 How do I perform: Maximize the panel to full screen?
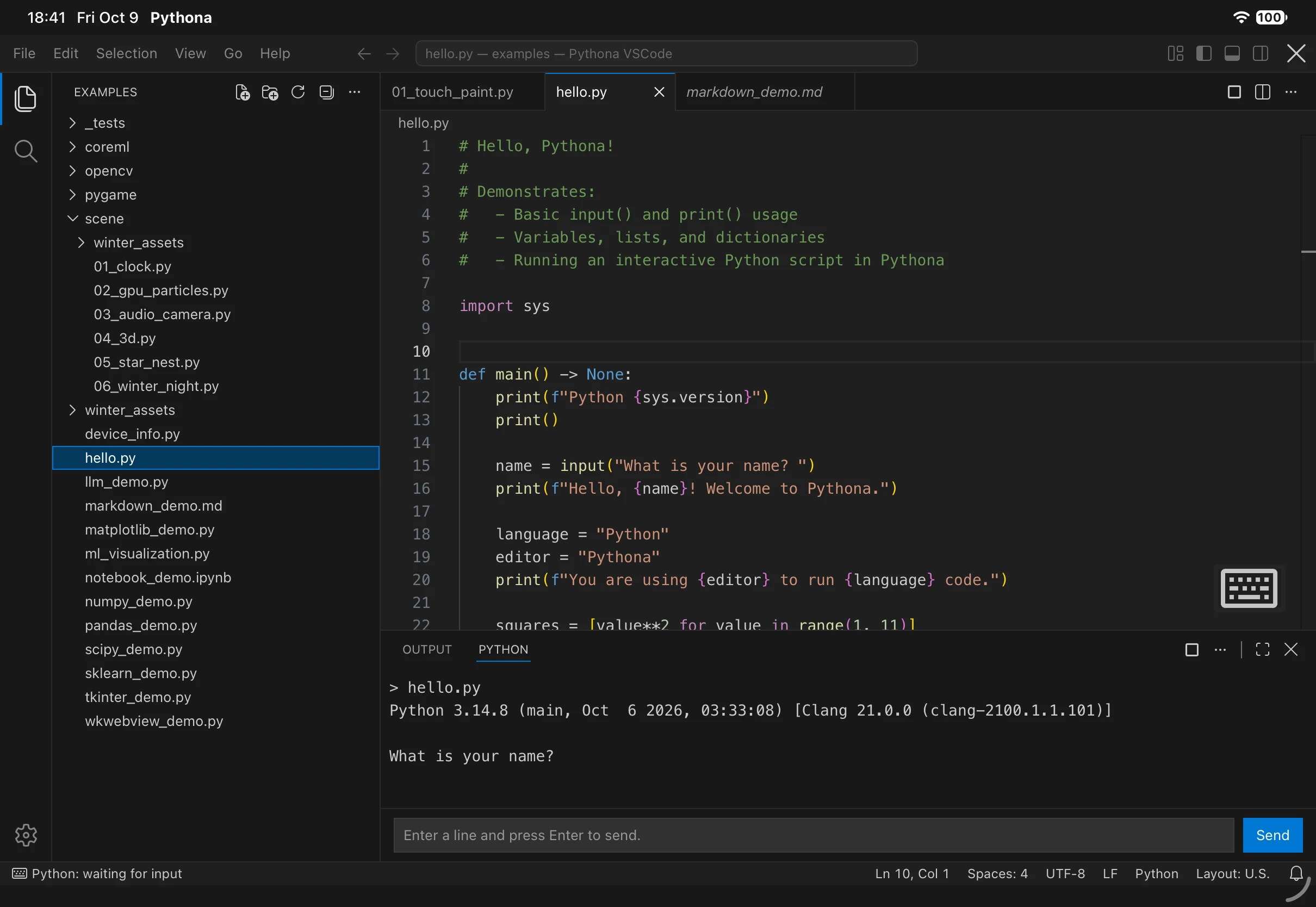[x=1263, y=650]
